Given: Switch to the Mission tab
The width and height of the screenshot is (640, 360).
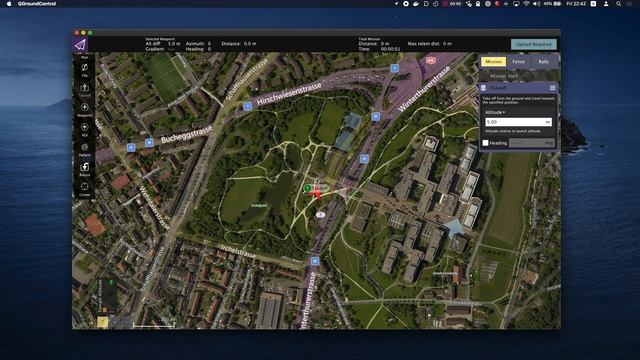Looking at the screenshot, I should pos(493,62).
